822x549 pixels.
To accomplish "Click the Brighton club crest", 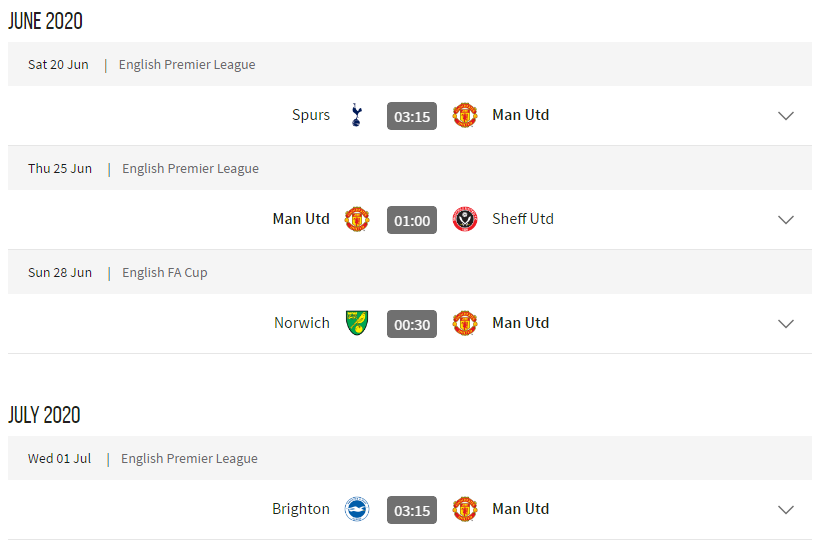I will pyautogui.click(x=357, y=510).
